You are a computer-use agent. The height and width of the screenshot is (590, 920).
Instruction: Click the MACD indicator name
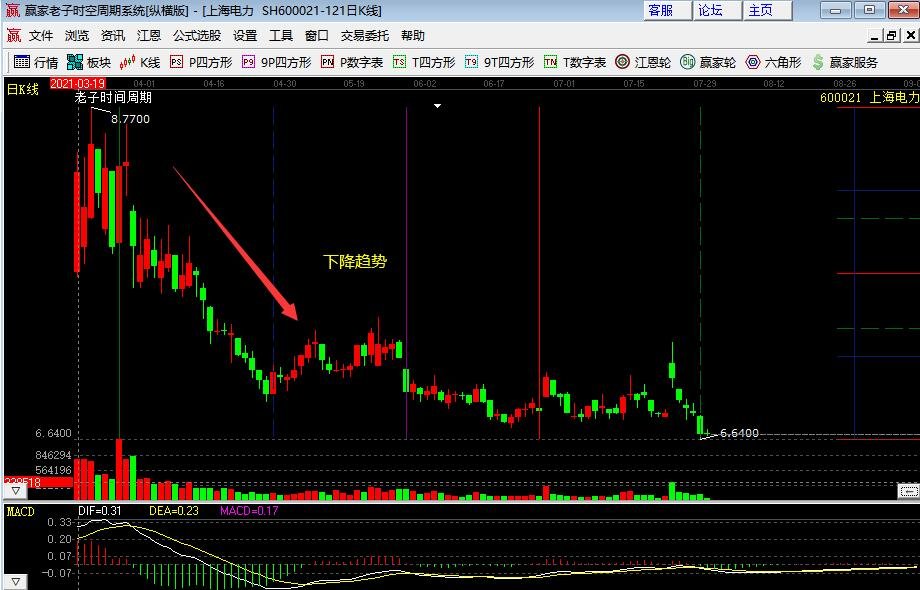21,512
